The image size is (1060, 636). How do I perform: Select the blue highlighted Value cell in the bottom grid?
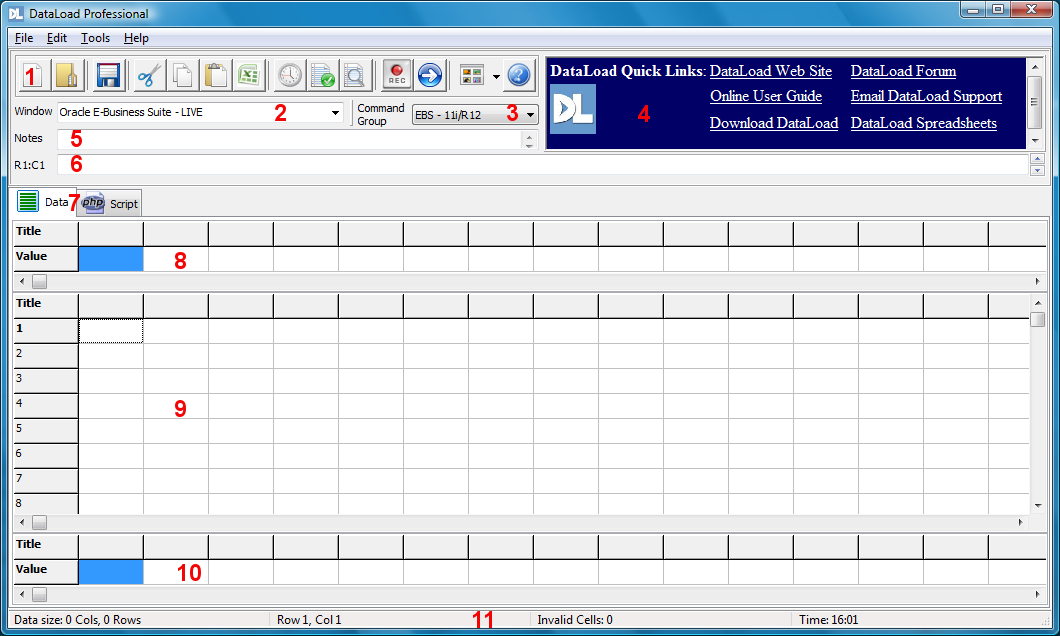click(x=111, y=572)
